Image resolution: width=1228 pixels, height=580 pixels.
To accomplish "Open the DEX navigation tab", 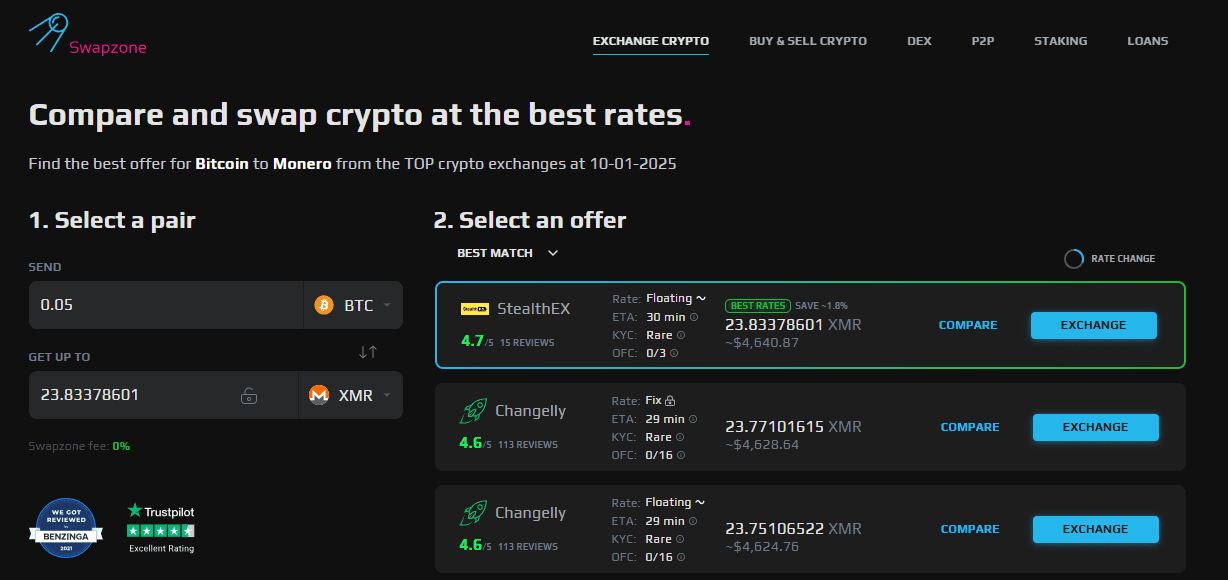I will click(x=919, y=41).
